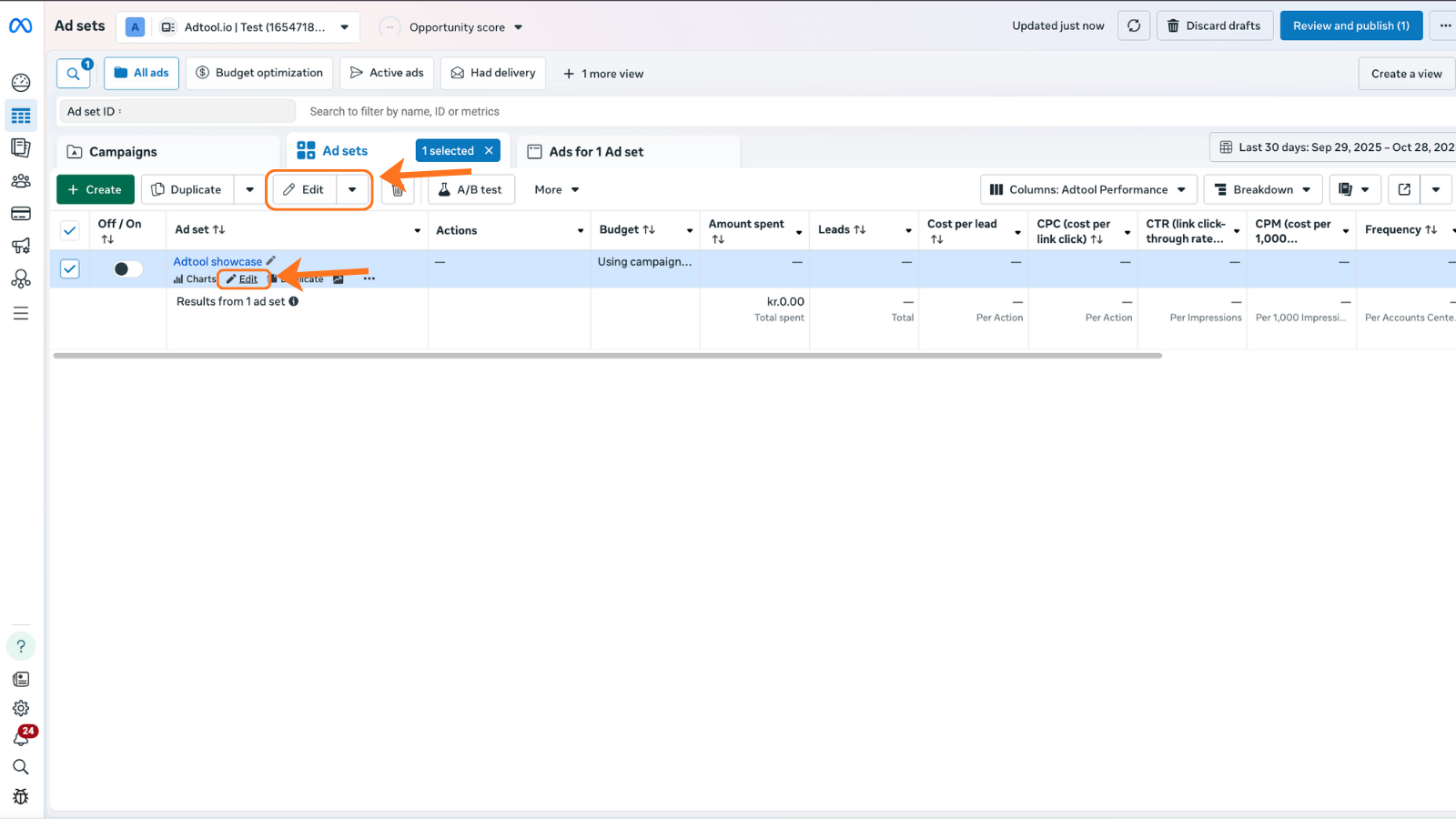Select the Budget optimization view

click(259, 73)
